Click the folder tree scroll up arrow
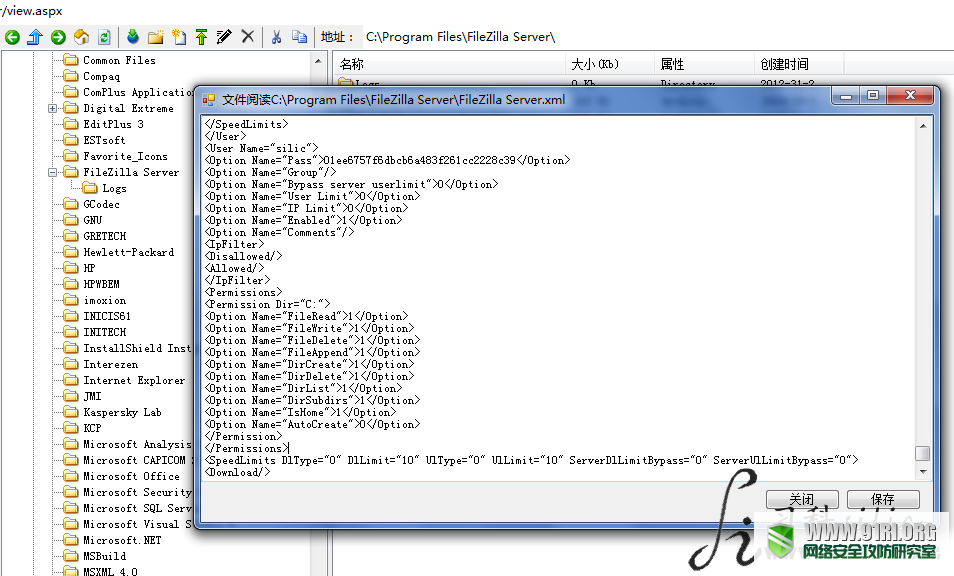954x576 pixels. 318,61
